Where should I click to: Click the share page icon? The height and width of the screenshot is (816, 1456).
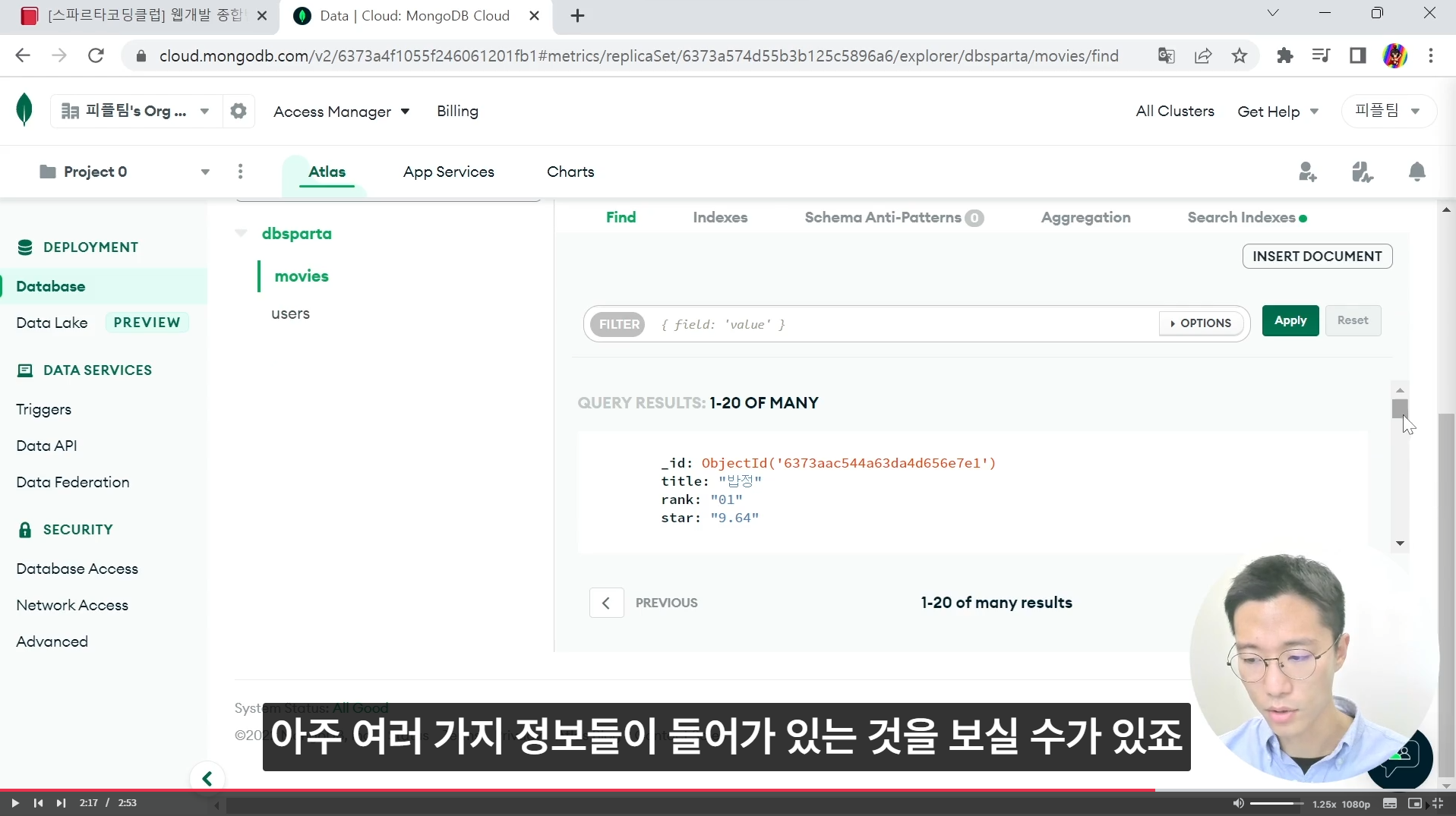1203,55
